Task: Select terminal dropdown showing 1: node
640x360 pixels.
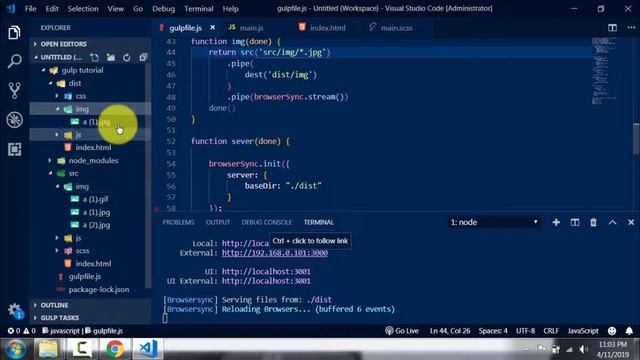Action: pos(494,222)
